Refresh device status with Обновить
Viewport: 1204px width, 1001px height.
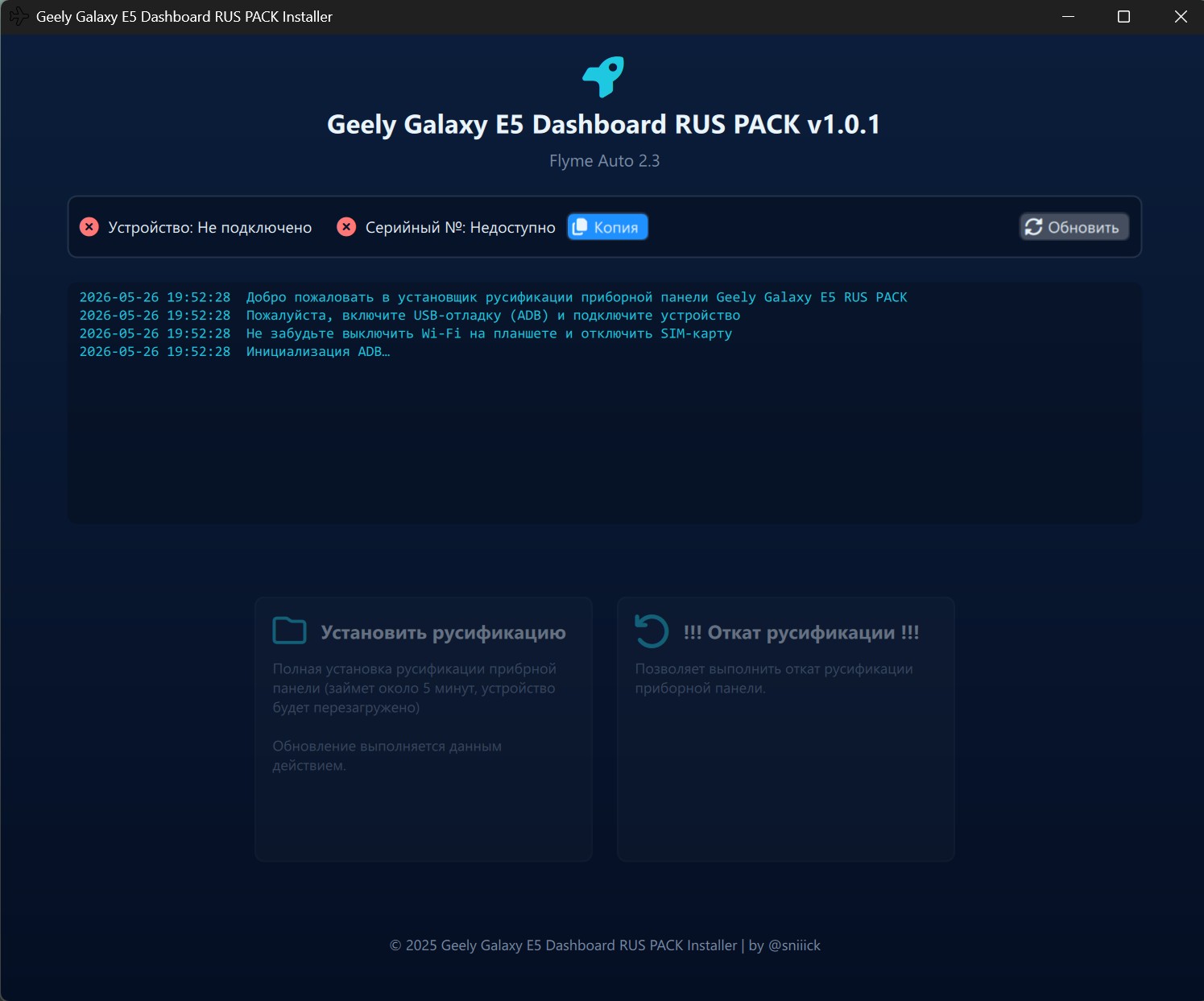[1074, 227]
